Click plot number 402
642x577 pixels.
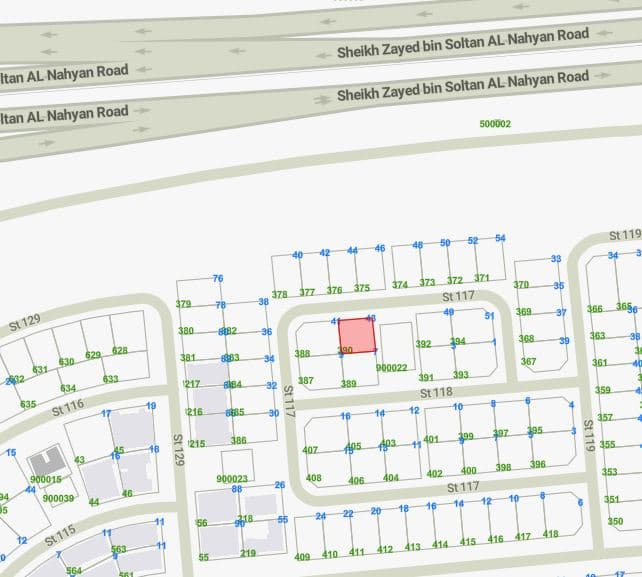[x=434, y=473]
